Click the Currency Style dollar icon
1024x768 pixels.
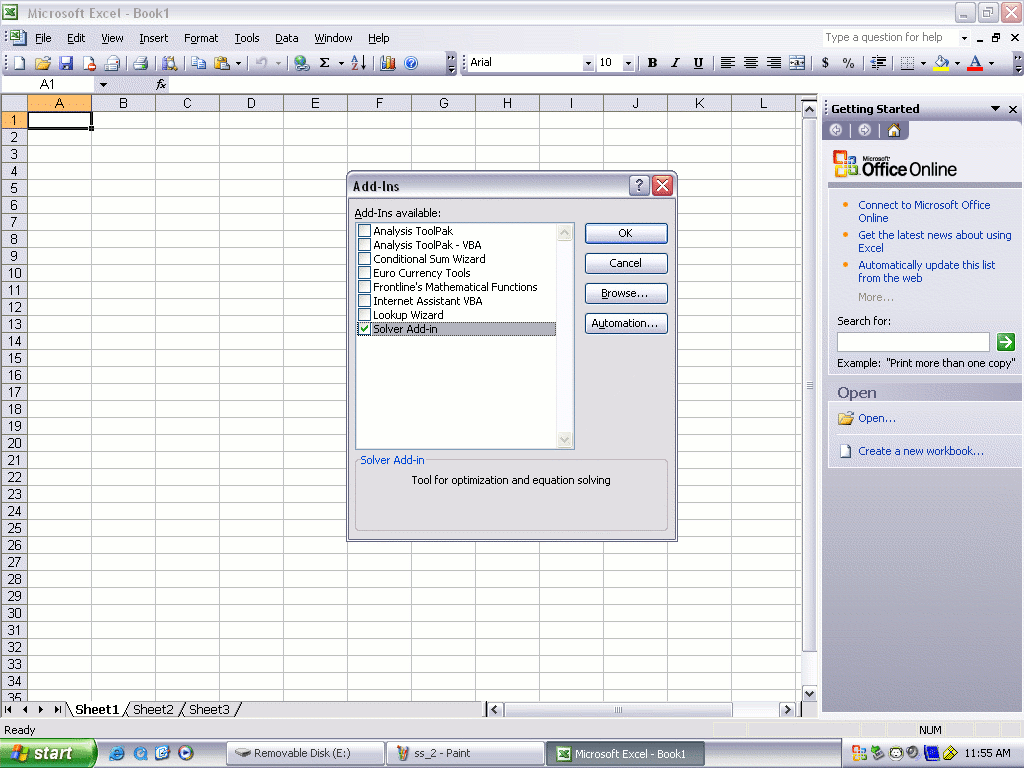[825, 63]
